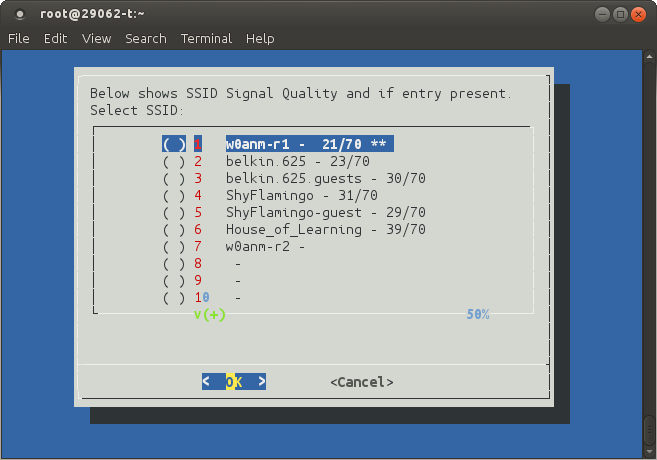Open the Edit menu
The width and height of the screenshot is (657, 460).
pos(55,38)
